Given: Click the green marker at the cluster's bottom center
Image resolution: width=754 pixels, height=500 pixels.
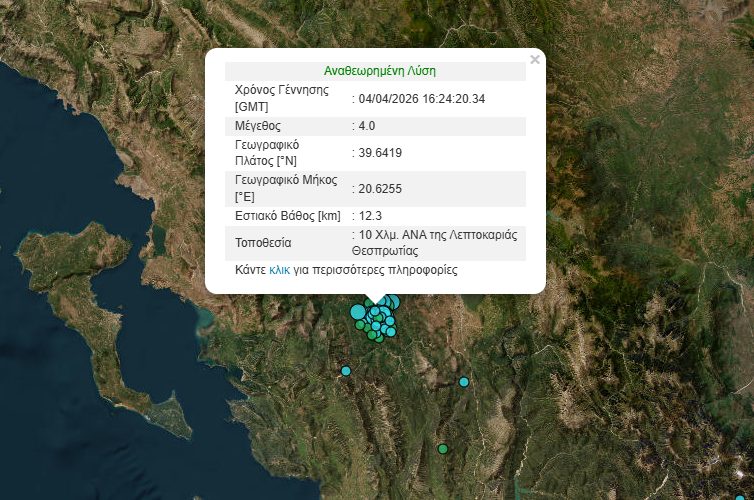Looking at the screenshot, I should pos(380,340).
